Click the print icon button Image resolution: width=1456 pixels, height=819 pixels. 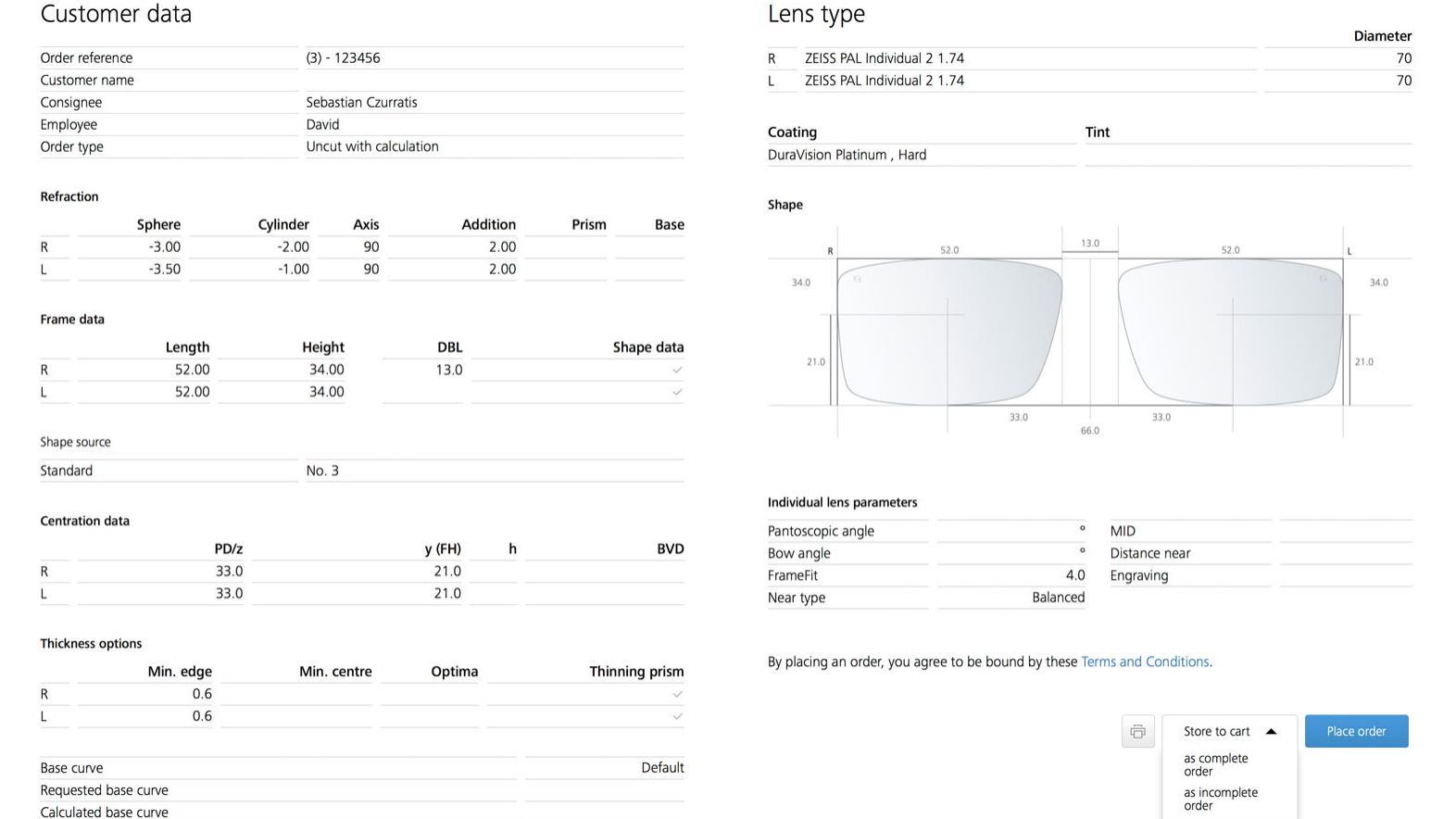pyautogui.click(x=1137, y=731)
